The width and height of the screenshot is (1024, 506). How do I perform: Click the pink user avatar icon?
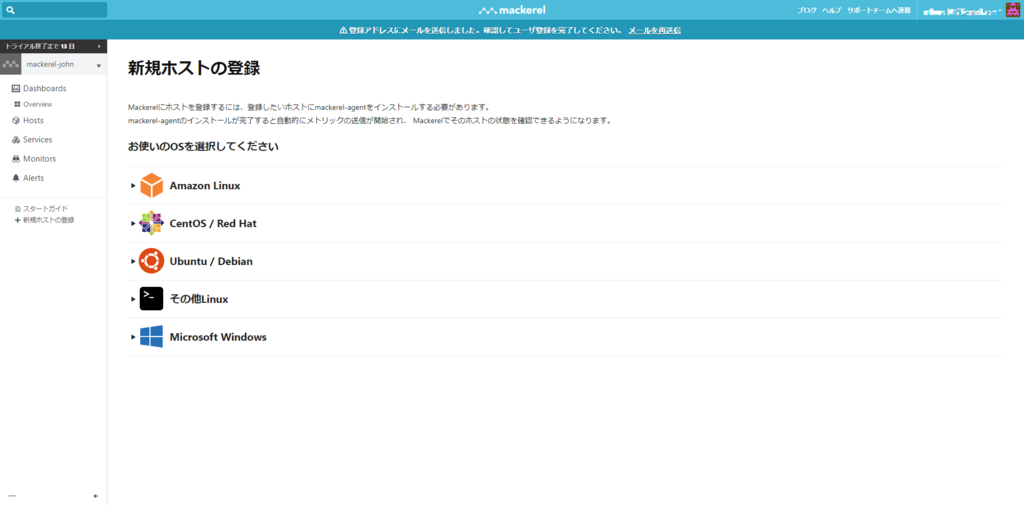[x=1012, y=10]
